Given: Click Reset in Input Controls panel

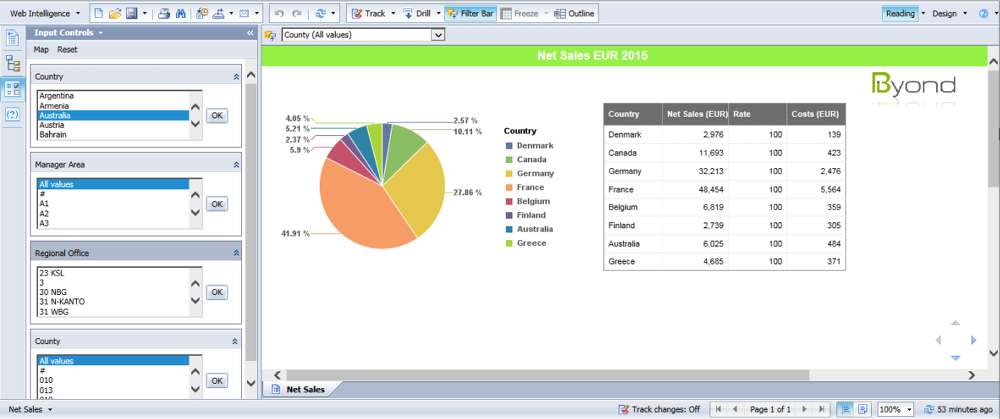Looking at the screenshot, I should pos(67,49).
